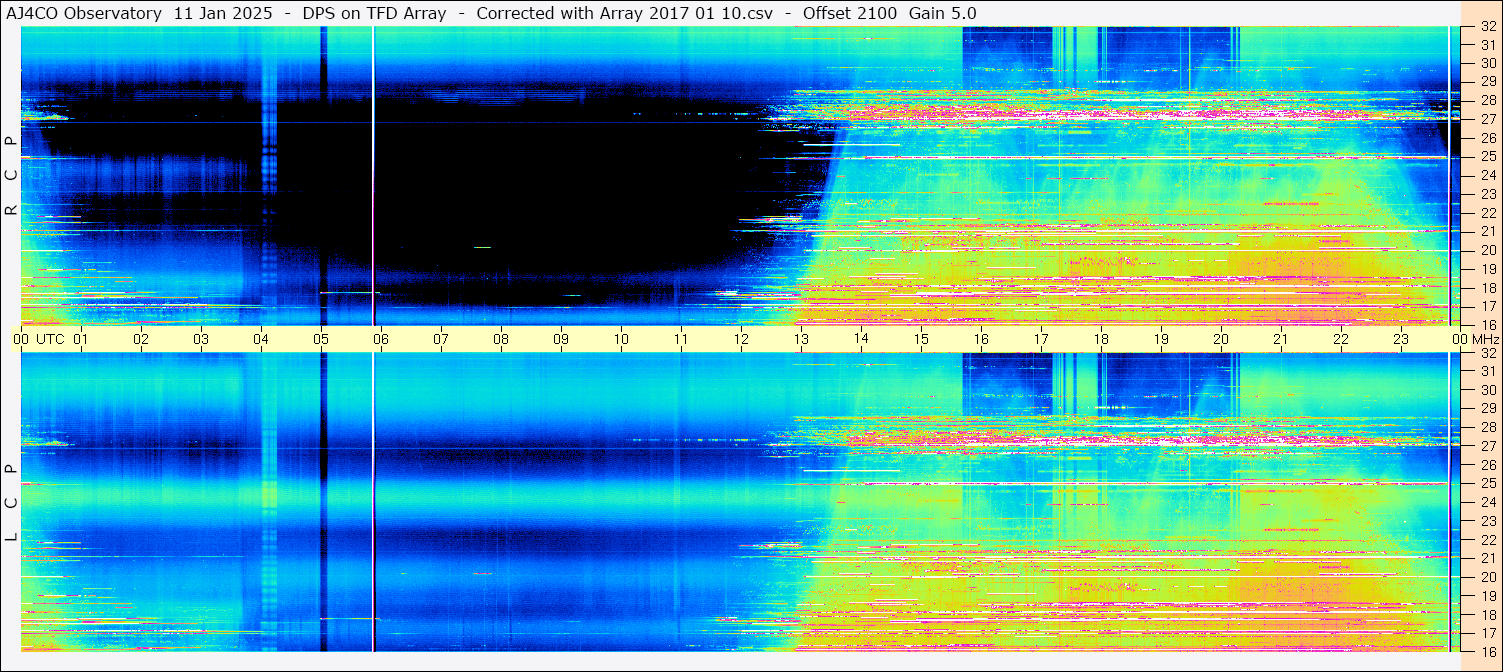Image resolution: width=1503 pixels, height=672 pixels.
Task: Click 'DPS on TFD Array' header text
Action: (374, 13)
